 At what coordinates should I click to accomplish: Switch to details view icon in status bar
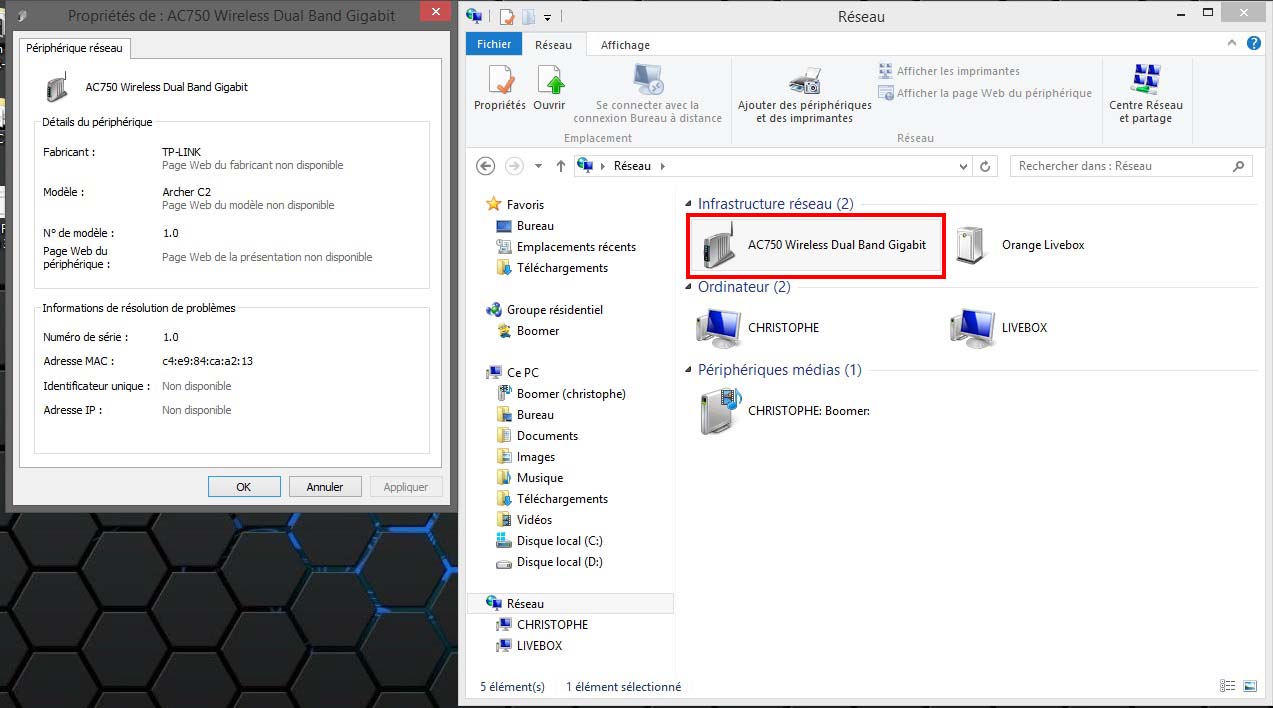(x=1228, y=686)
